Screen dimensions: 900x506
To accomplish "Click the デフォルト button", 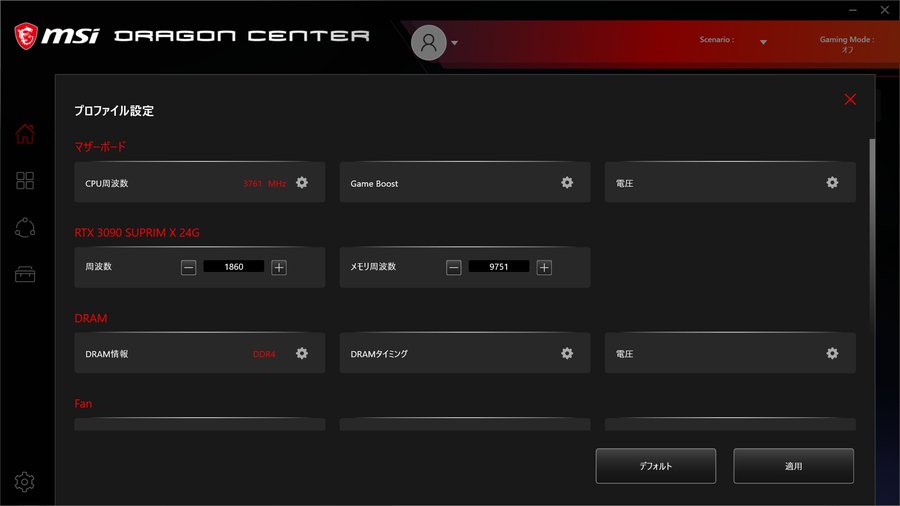I will [656, 466].
